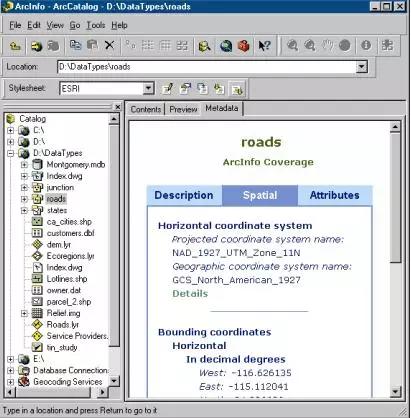Click the Edit metadata icon beside Stylesheet
Viewport: 411px width, 418px height.
(167, 89)
